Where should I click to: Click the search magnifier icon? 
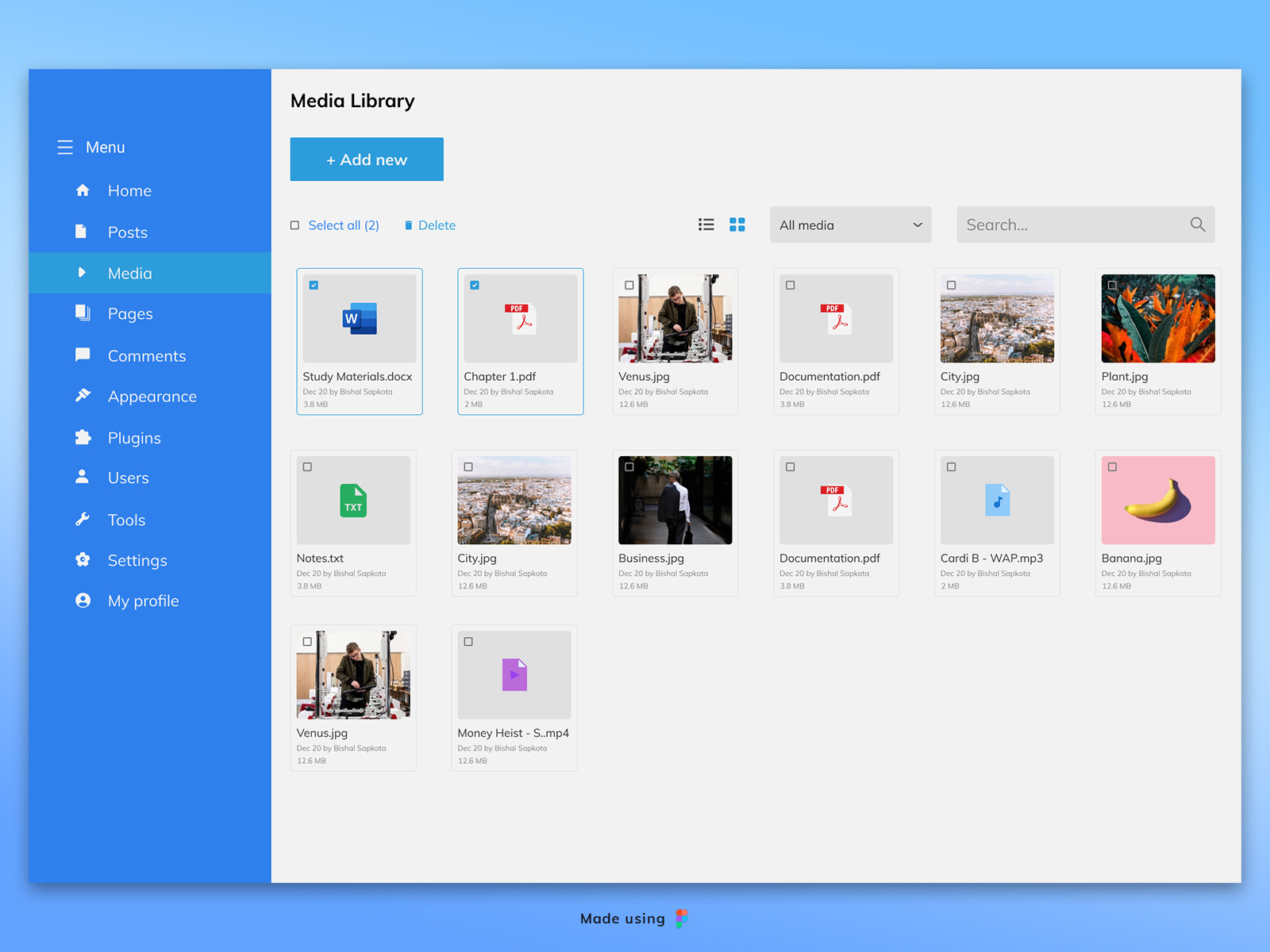point(1197,225)
